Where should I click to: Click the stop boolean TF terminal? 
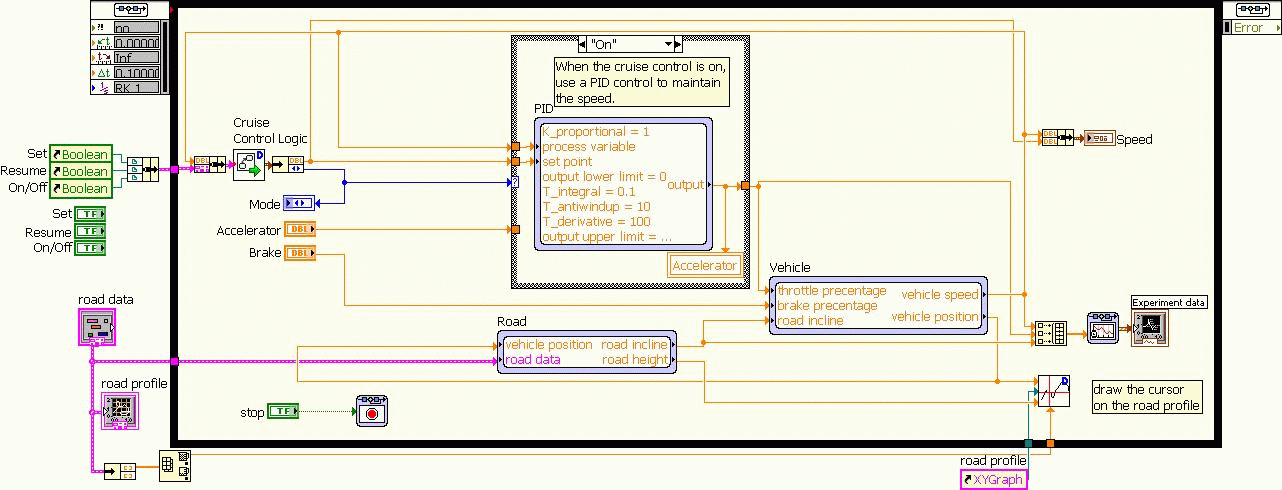(x=283, y=411)
